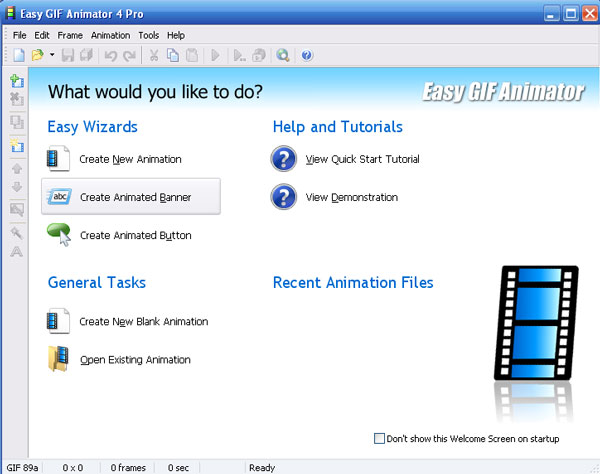Click the New blank frame star icon

[17, 146]
